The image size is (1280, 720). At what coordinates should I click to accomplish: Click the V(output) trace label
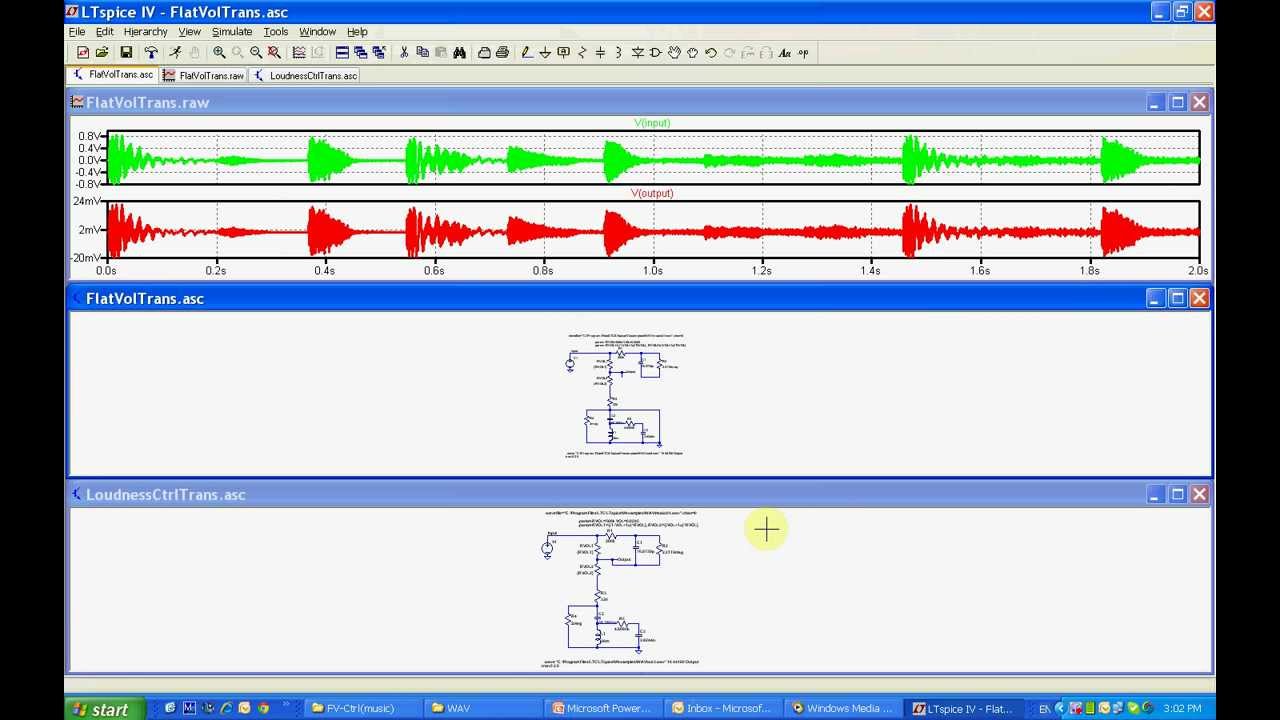click(652, 193)
